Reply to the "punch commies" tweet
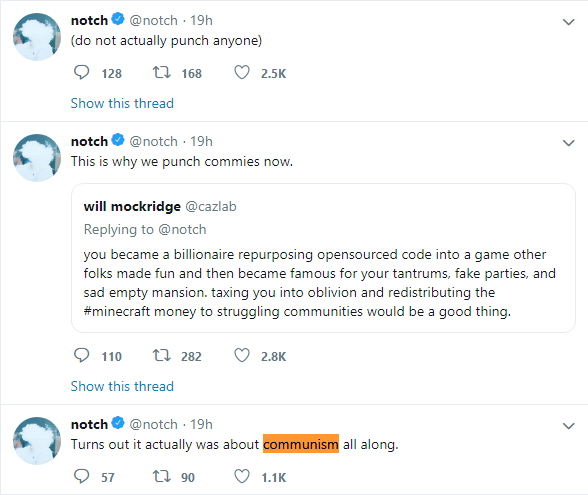 81,356
